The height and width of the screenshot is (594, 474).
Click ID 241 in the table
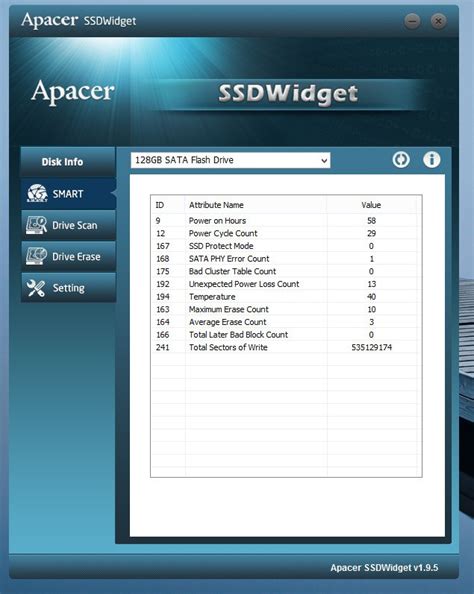163,347
